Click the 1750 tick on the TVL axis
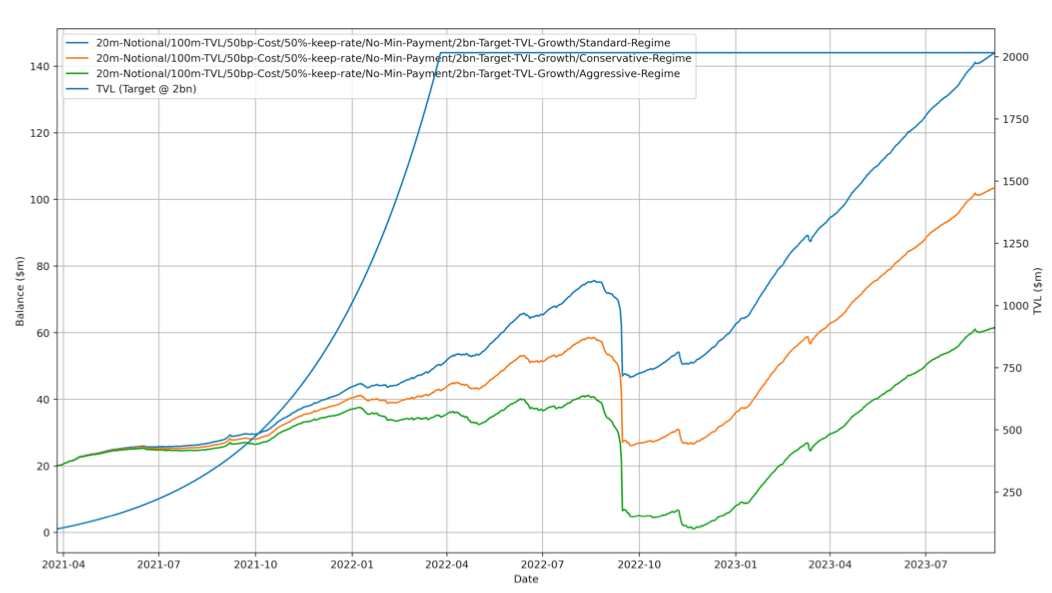1052x593 pixels. pyautogui.click(x=1016, y=119)
